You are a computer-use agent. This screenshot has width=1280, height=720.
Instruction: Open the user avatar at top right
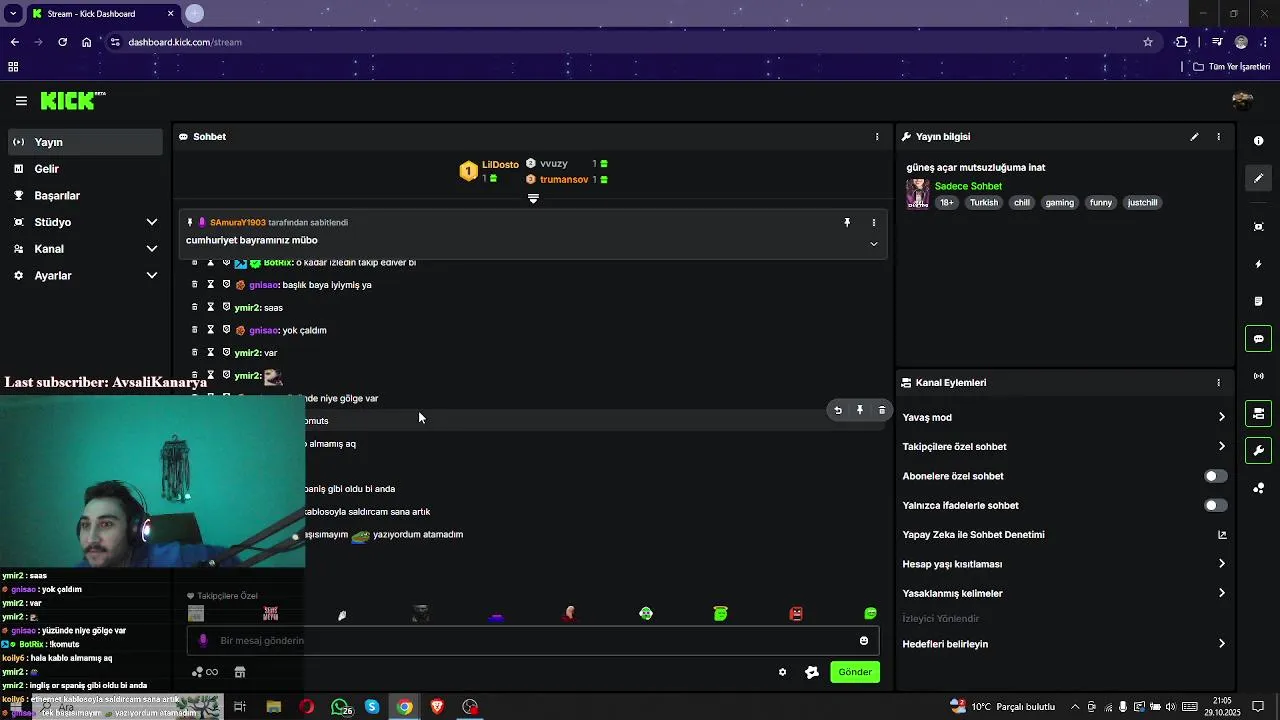point(1243,100)
